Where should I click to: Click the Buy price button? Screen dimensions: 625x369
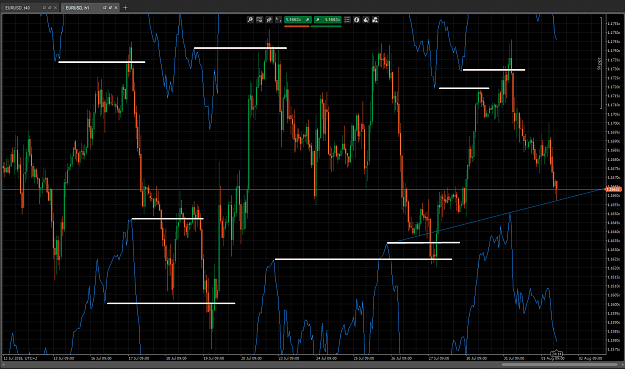click(x=328, y=20)
